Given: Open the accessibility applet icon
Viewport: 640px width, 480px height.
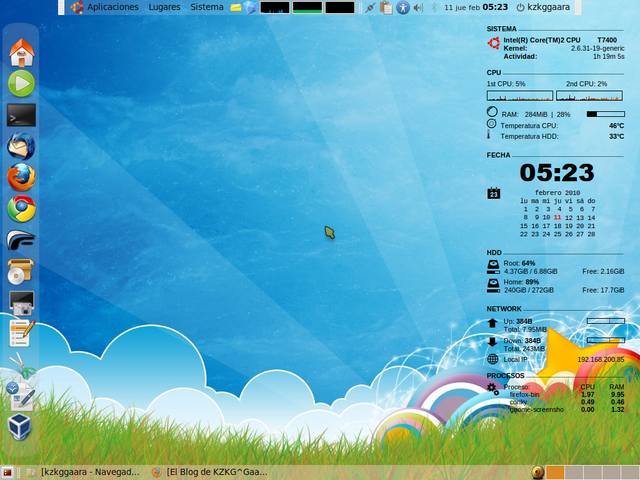Looking at the screenshot, I should click(403, 7).
